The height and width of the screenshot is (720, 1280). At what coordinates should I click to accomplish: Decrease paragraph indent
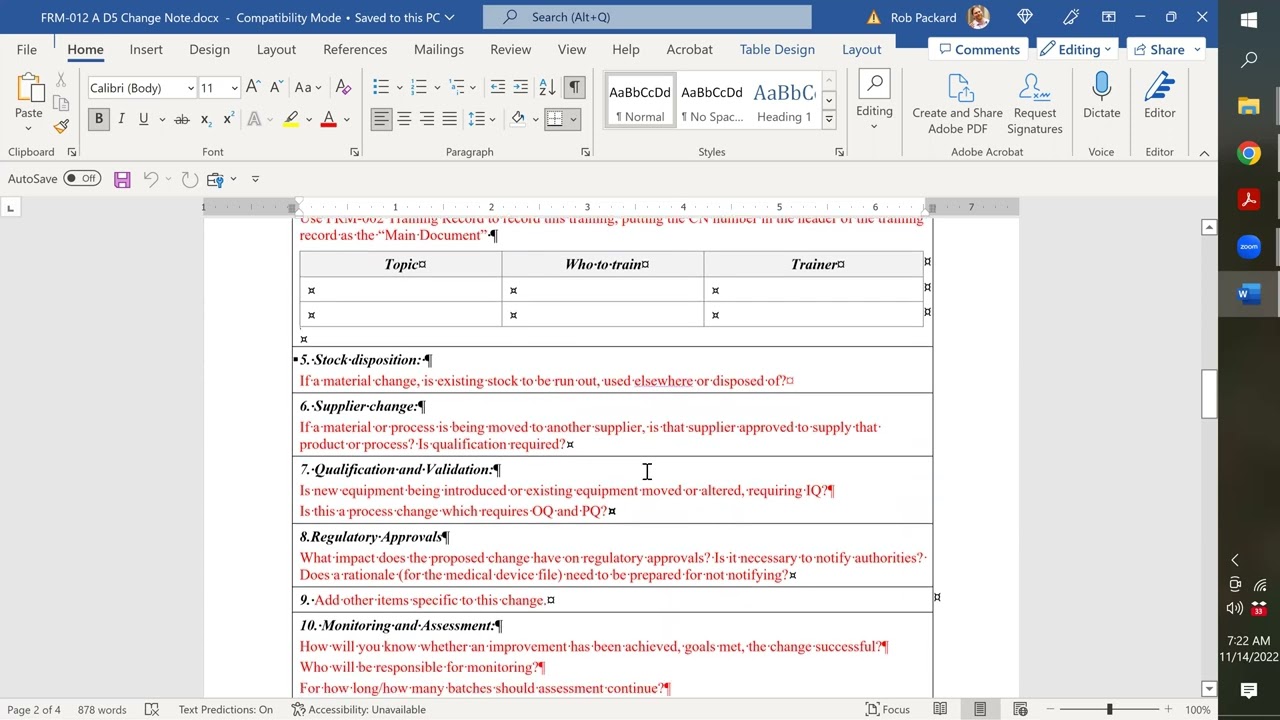pyautogui.click(x=497, y=88)
